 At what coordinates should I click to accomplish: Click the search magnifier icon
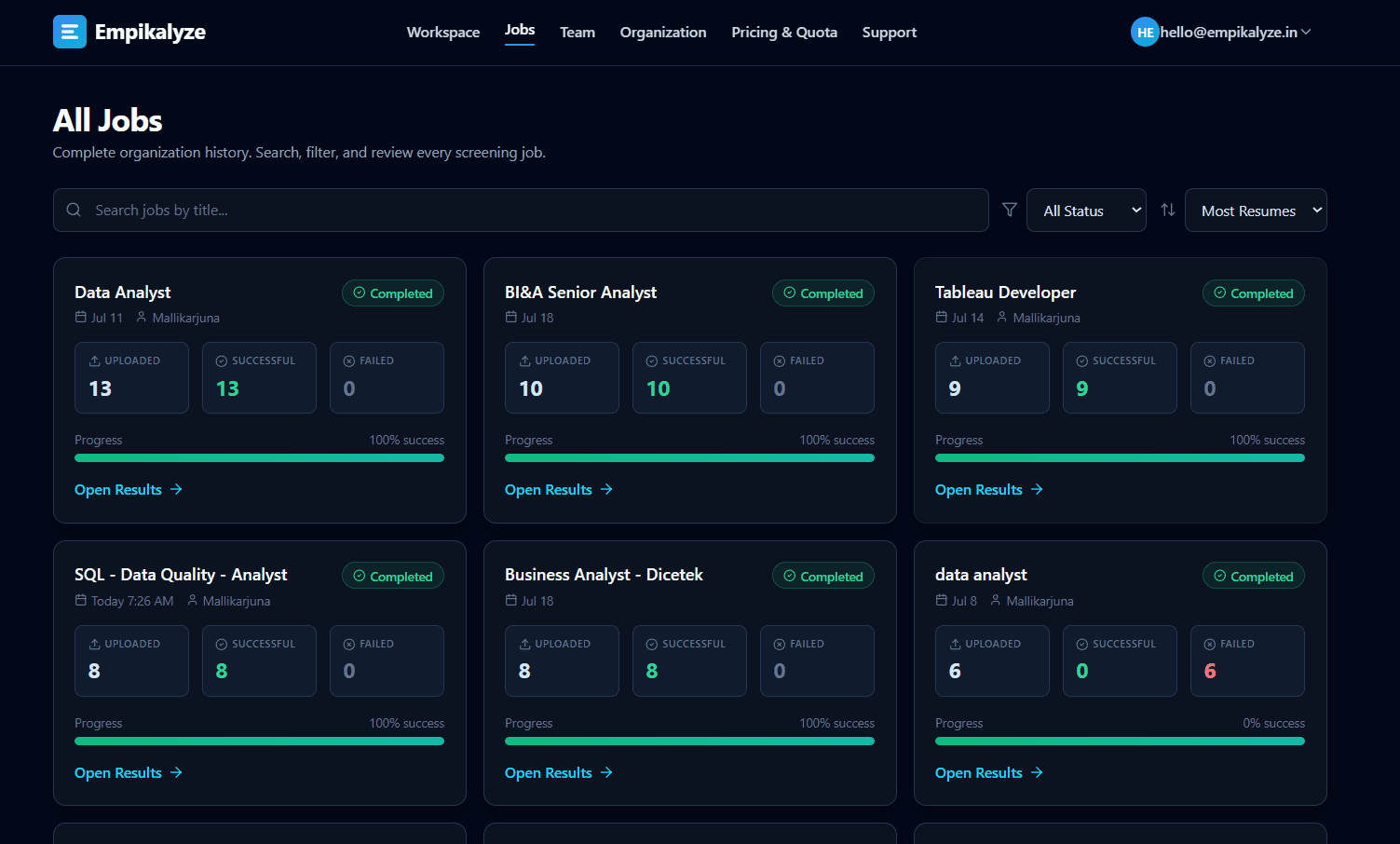74,210
